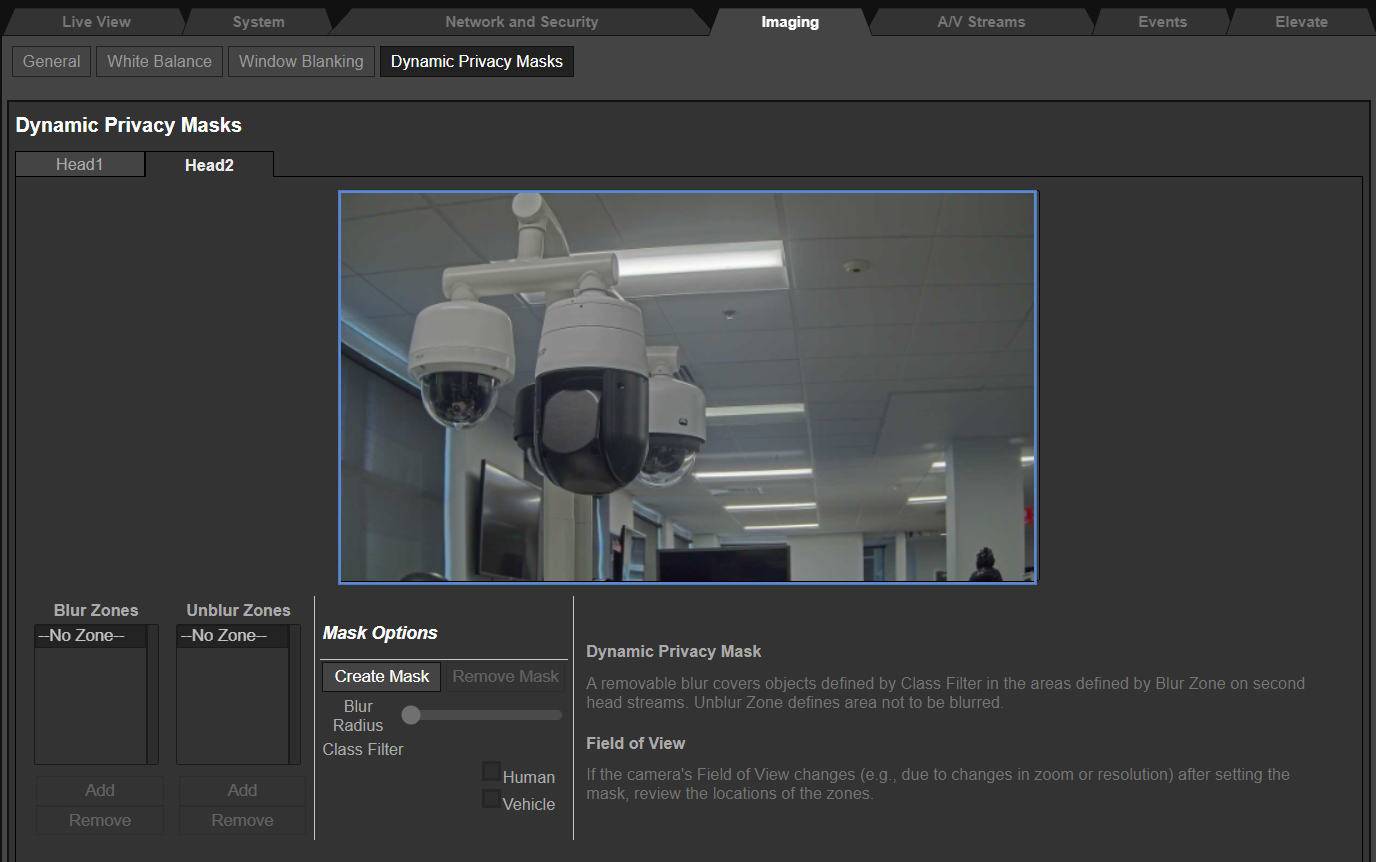Enable the Human class filter checkbox
Image resolution: width=1376 pixels, height=862 pixels.
(x=491, y=771)
